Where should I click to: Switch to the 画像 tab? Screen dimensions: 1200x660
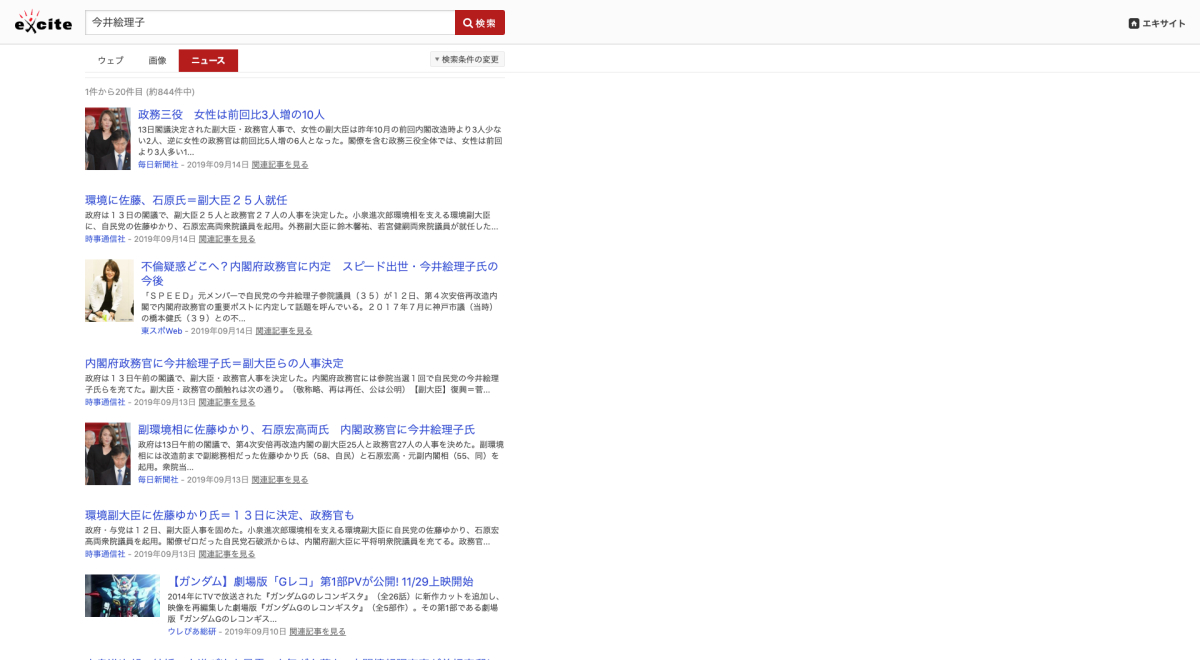click(x=157, y=61)
